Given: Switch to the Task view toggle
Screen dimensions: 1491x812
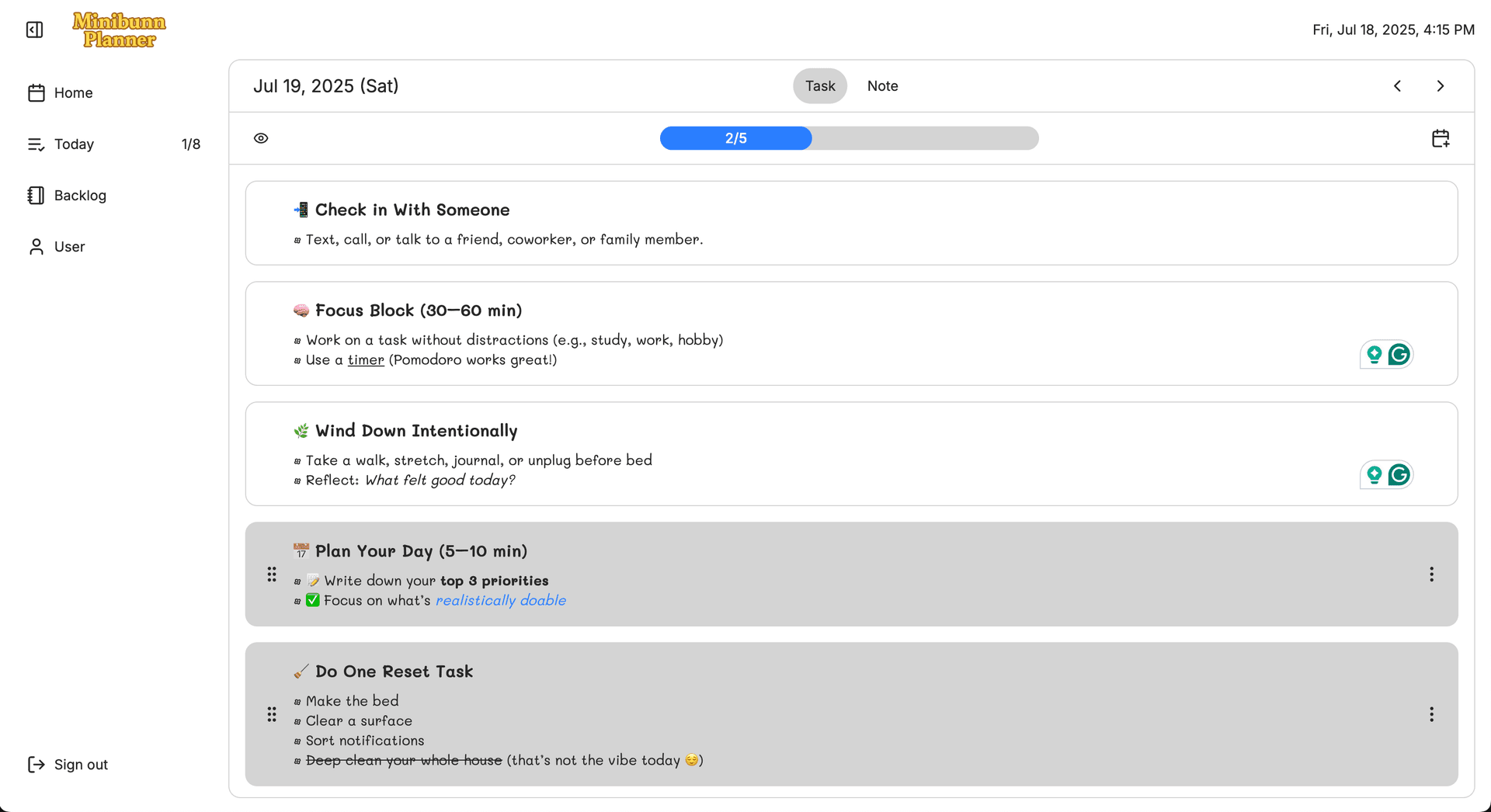Looking at the screenshot, I should [x=819, y=86].
